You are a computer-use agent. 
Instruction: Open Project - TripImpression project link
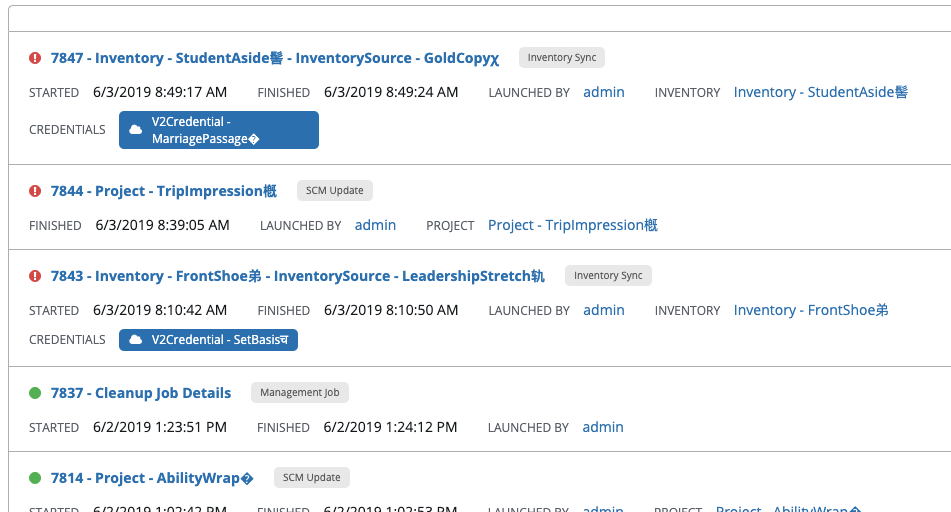(573, 225)
